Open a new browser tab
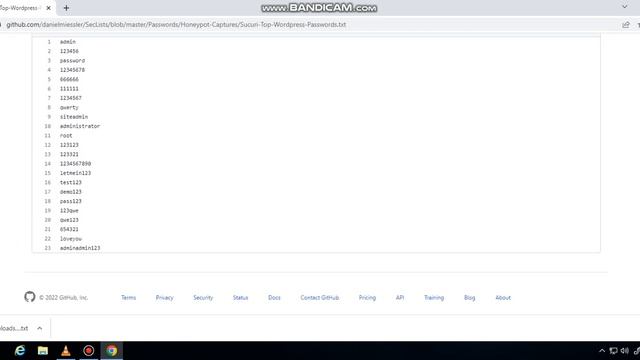 coord(66,8)
